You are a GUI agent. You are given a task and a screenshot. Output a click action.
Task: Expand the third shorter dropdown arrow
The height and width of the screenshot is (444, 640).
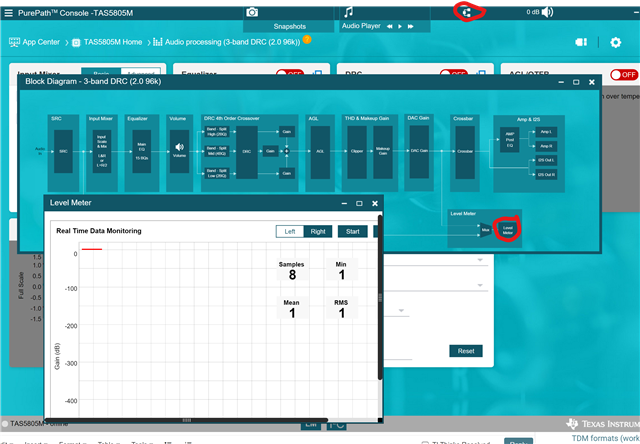401,311
